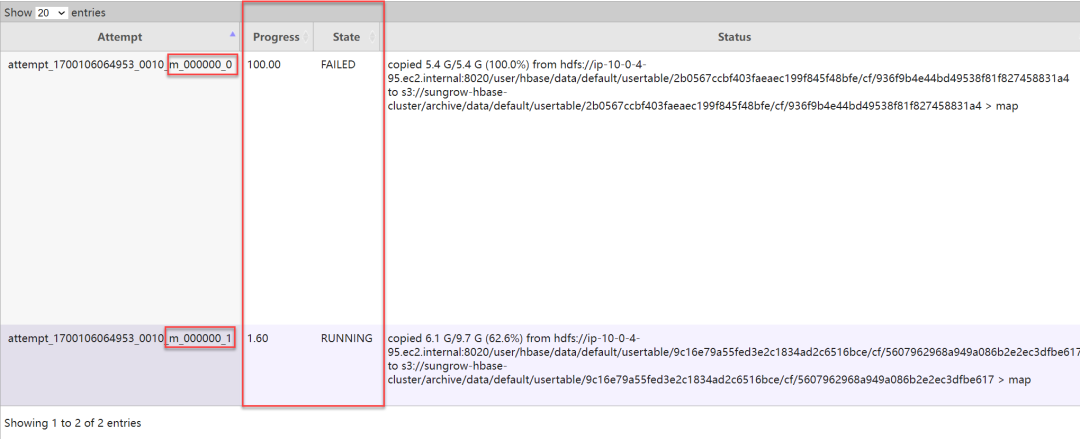
Task: Open the Show entries count dropdown
Action: pos(52,12)
